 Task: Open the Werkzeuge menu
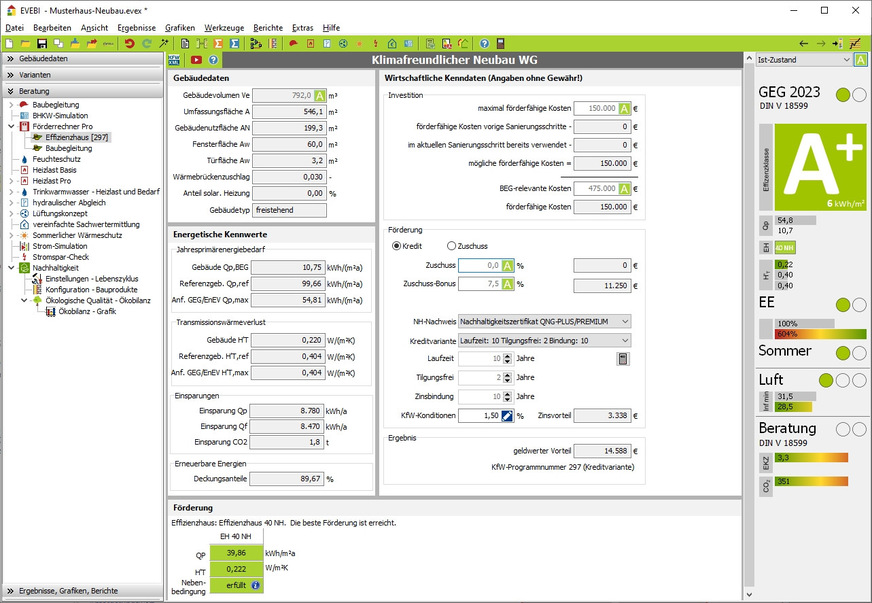[223, 27]
